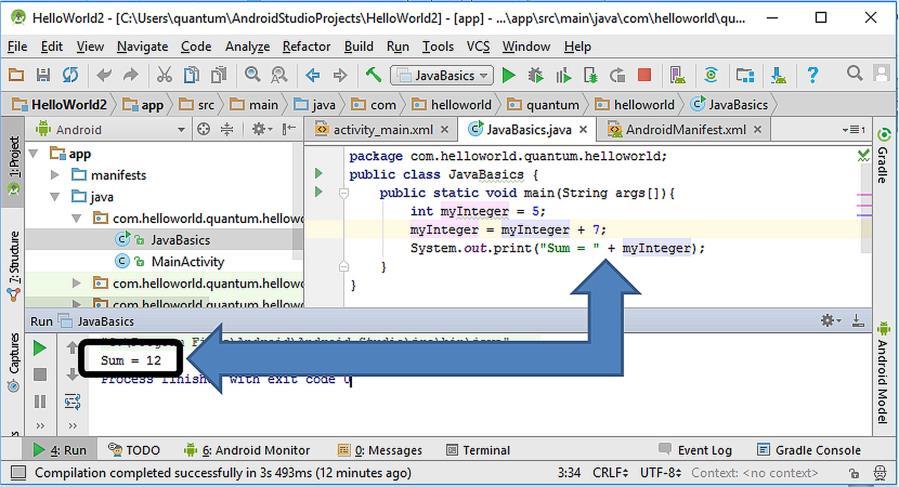Screen dimensions: 899x487
Task: Hide the Project panel
Action: click(289, 129)
